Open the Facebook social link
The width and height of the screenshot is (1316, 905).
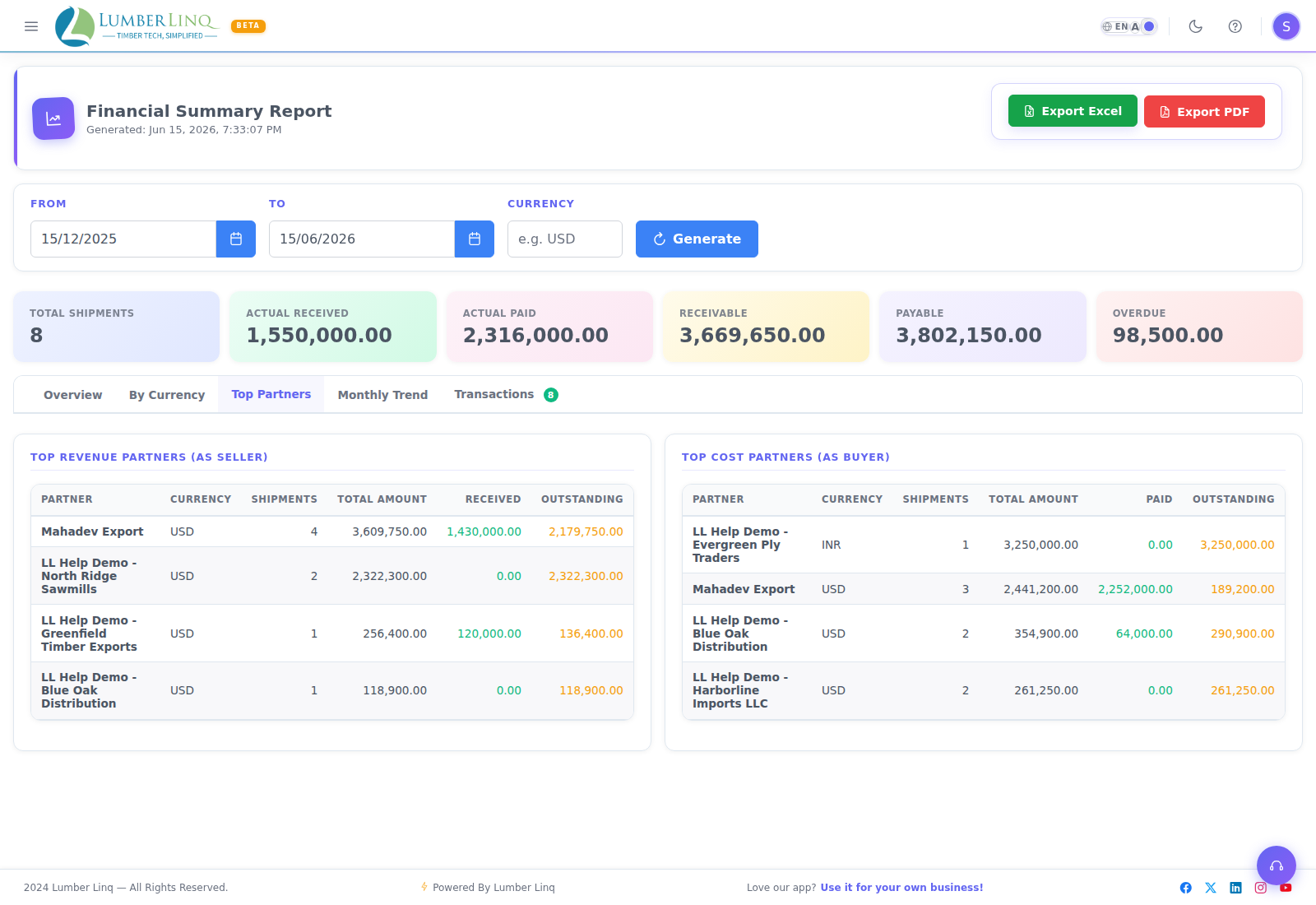[x=1185, y=888]
